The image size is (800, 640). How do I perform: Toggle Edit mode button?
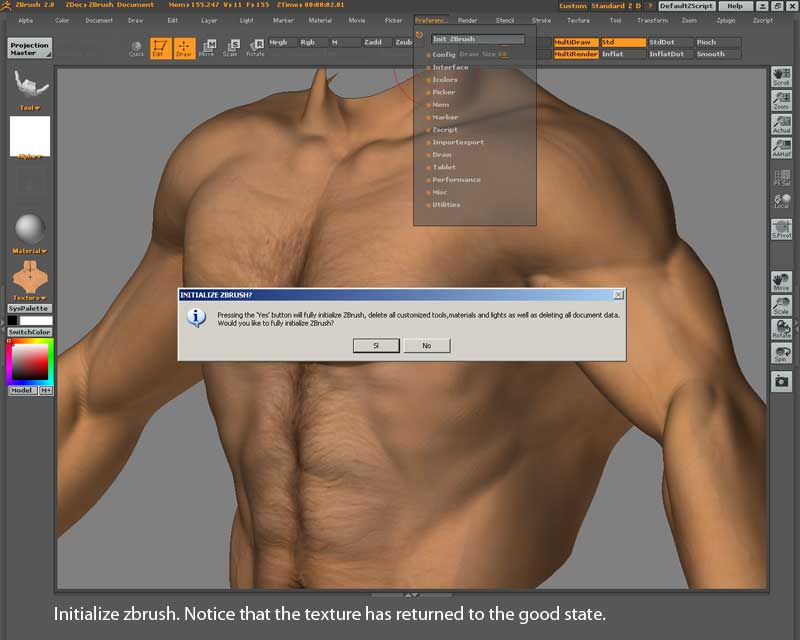[x=159, y=47]
